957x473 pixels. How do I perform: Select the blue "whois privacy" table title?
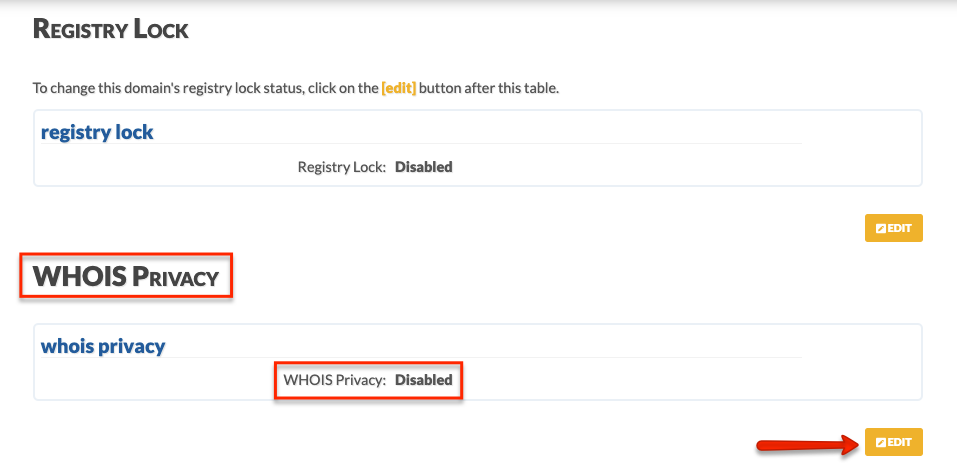point(103,346)
